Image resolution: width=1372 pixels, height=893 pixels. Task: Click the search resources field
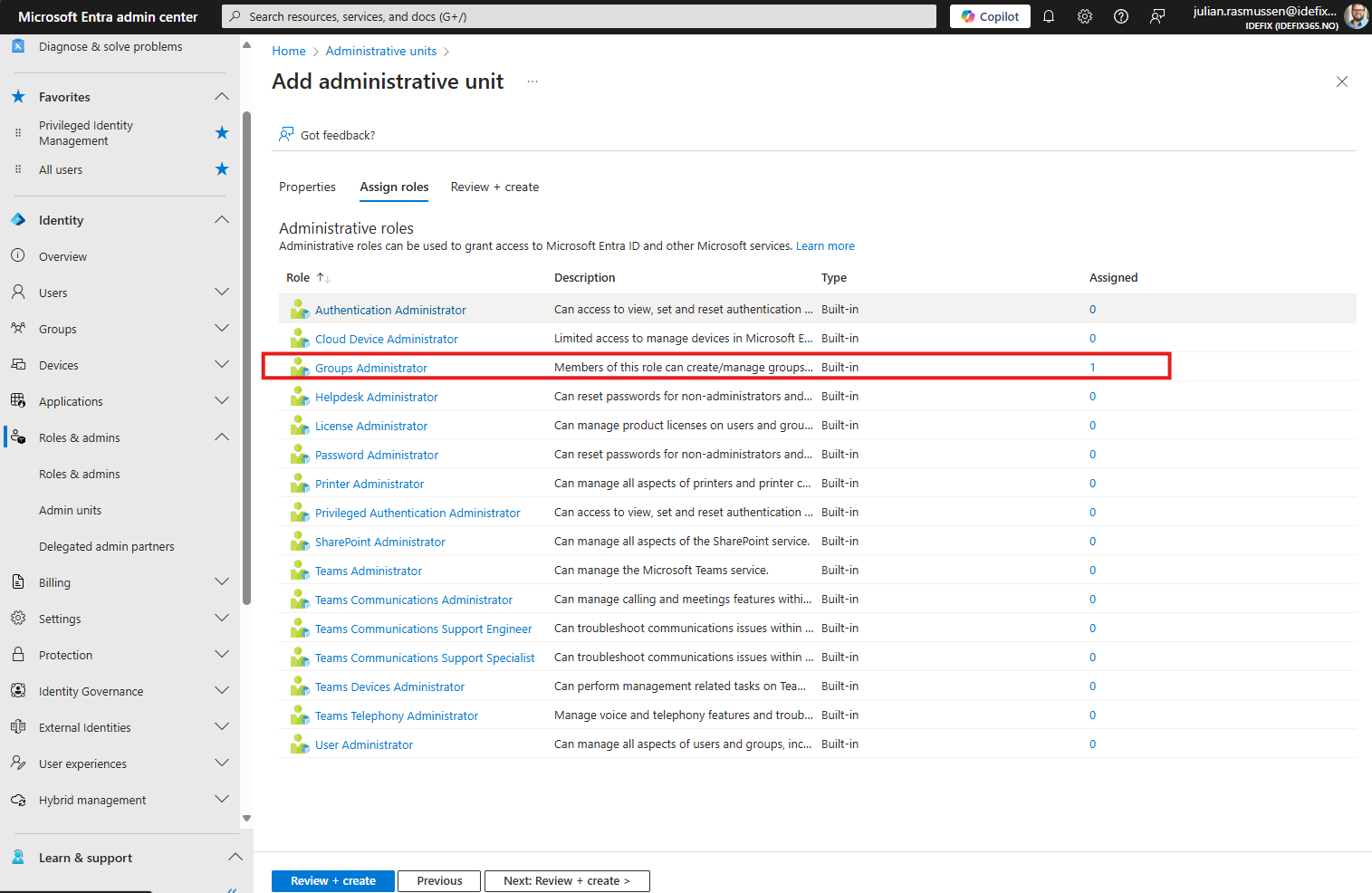point(579,15)
